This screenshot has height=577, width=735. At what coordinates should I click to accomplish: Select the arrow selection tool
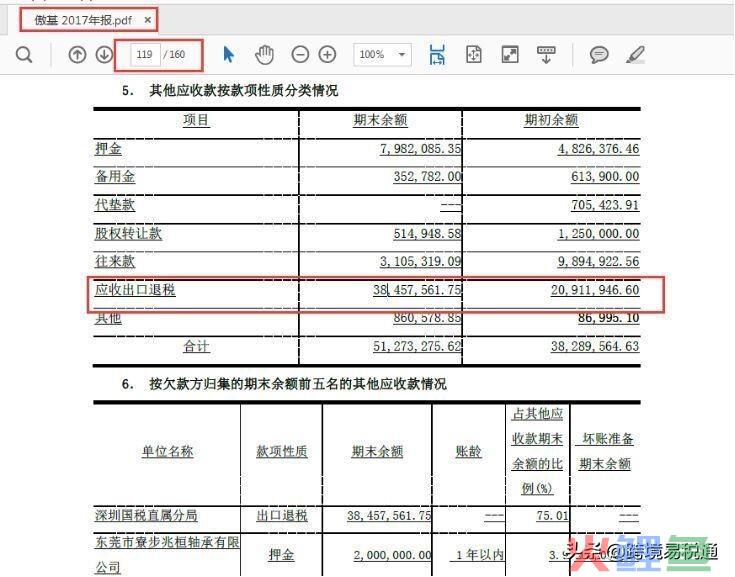pyautogui.click(x=228, y=54)
